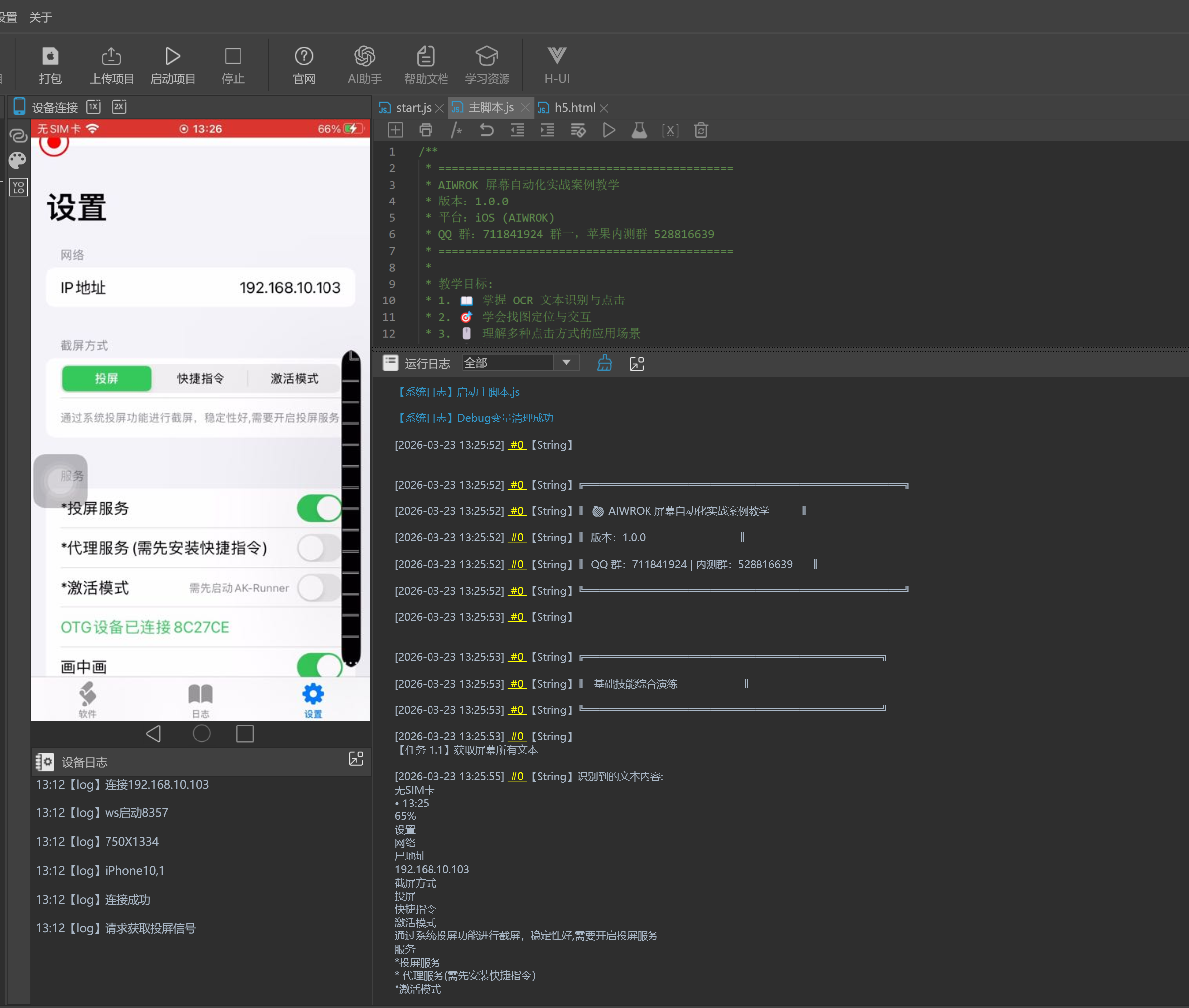The height and width of the screenshot is (1008, 1189).
Task: Click the undo arrow in editor toolbar
Action: pyautogui.click(x=486, y=130)
